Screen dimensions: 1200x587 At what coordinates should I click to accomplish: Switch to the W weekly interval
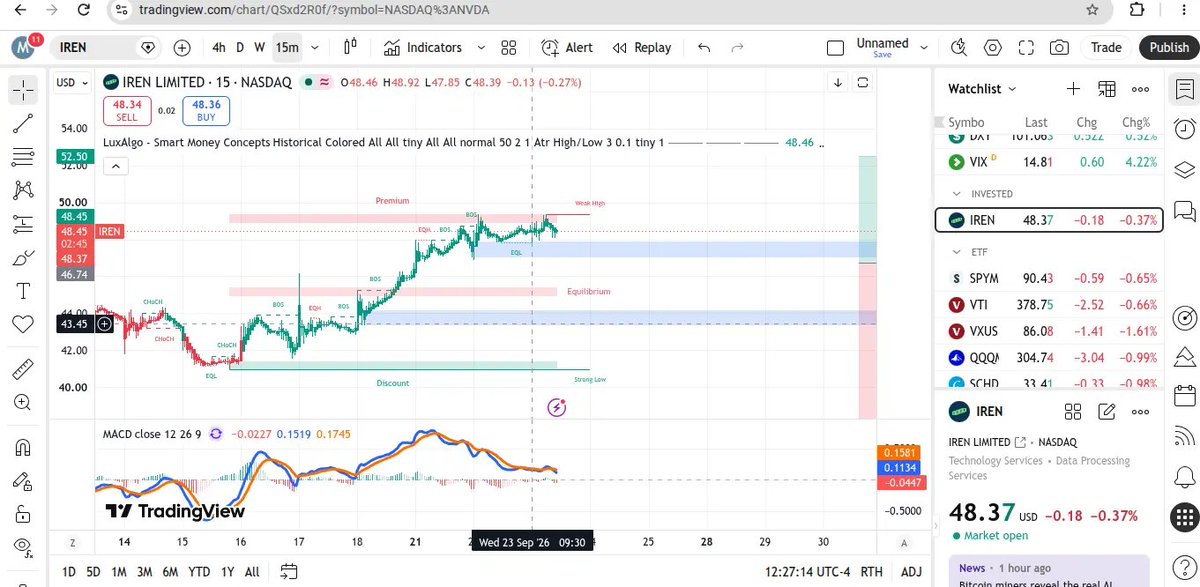[259, 47]
